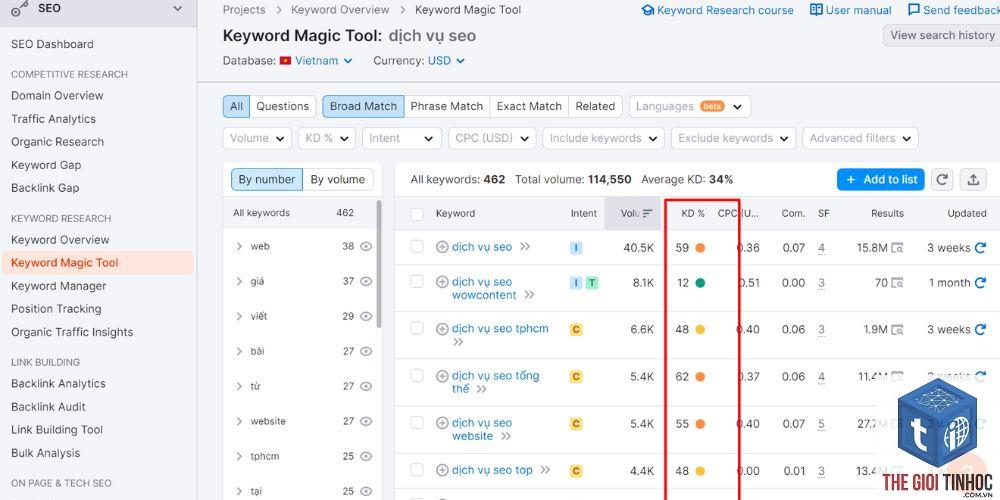Screen dimensions: 1000x500
Task: Open Domain Overview in the sidebar
Action: click(57, 96)
